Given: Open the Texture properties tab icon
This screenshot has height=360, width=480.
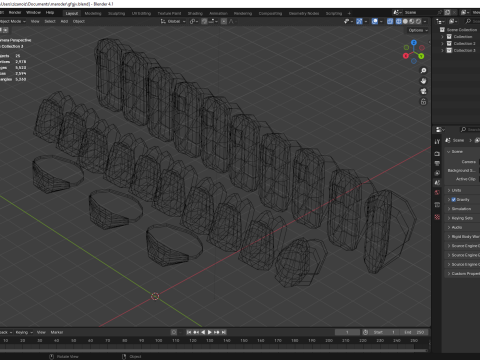Looking at the screenshot, I should click(437, 217).
